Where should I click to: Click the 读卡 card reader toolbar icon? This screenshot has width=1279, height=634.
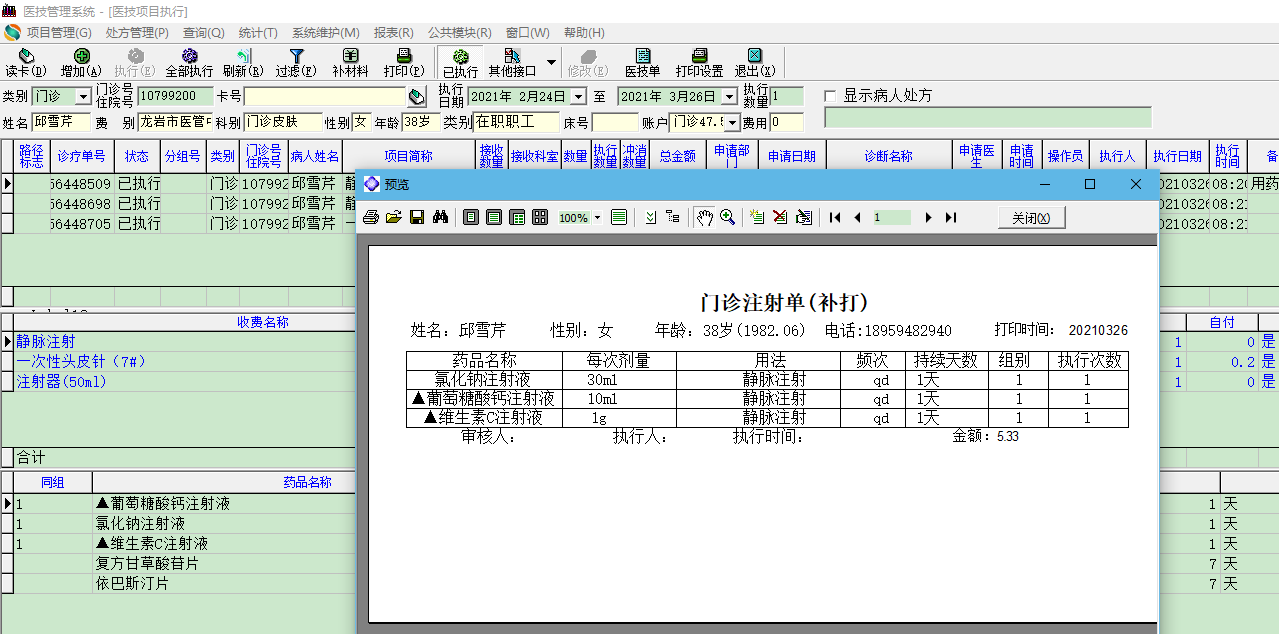point(26,63)
